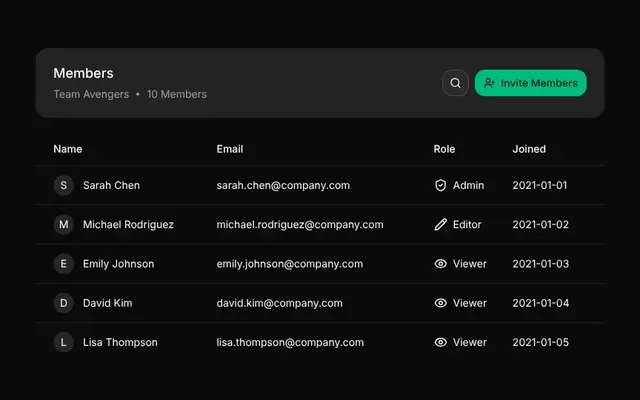
Task: Click Viewer role in Emily Johnson's row
Action: (469, 264)
